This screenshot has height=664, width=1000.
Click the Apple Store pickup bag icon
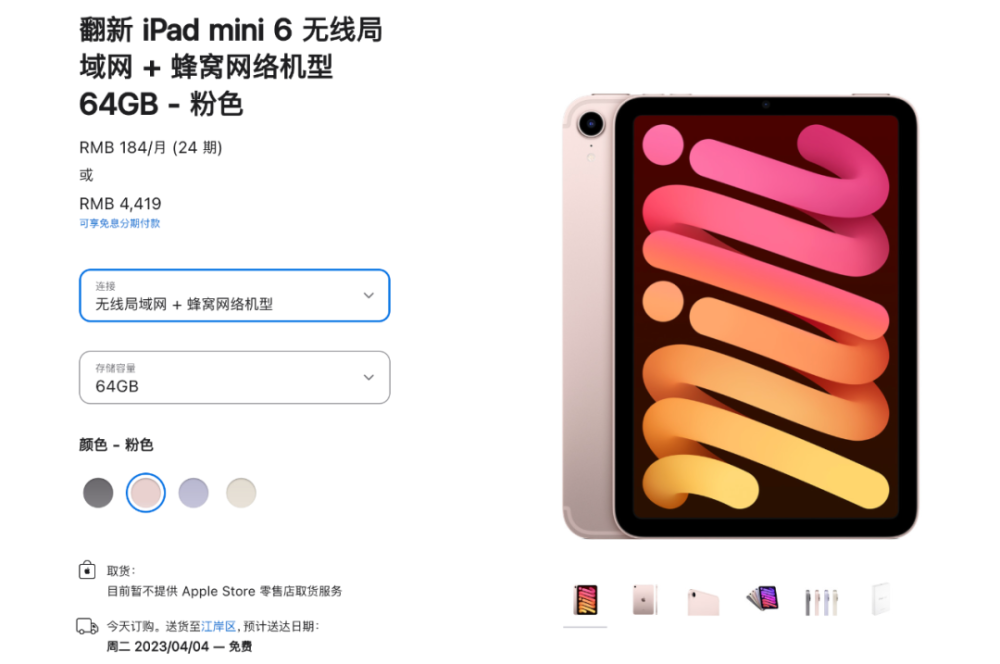click(x=87, y=570)
